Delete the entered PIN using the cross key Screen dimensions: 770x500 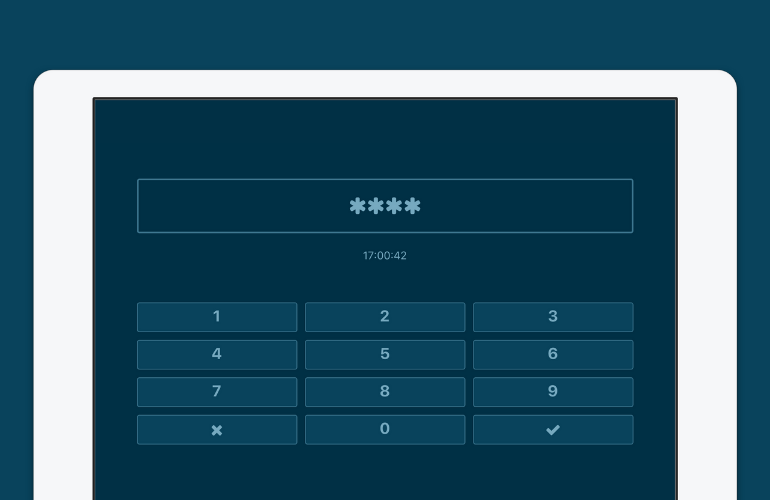[x=217, y=430]
